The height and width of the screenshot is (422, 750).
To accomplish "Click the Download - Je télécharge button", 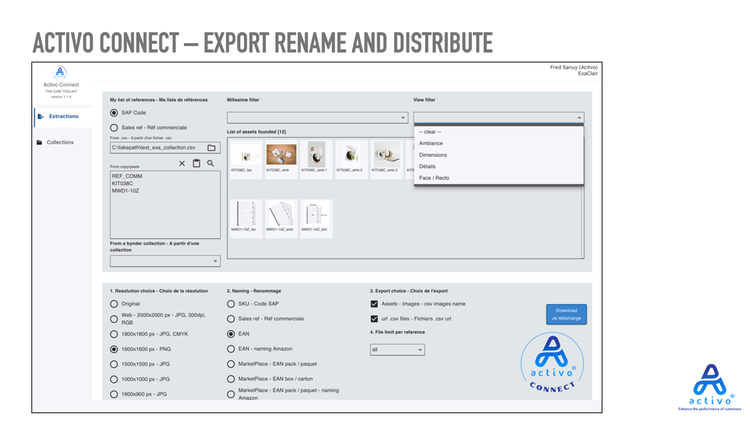I will 566,314.
